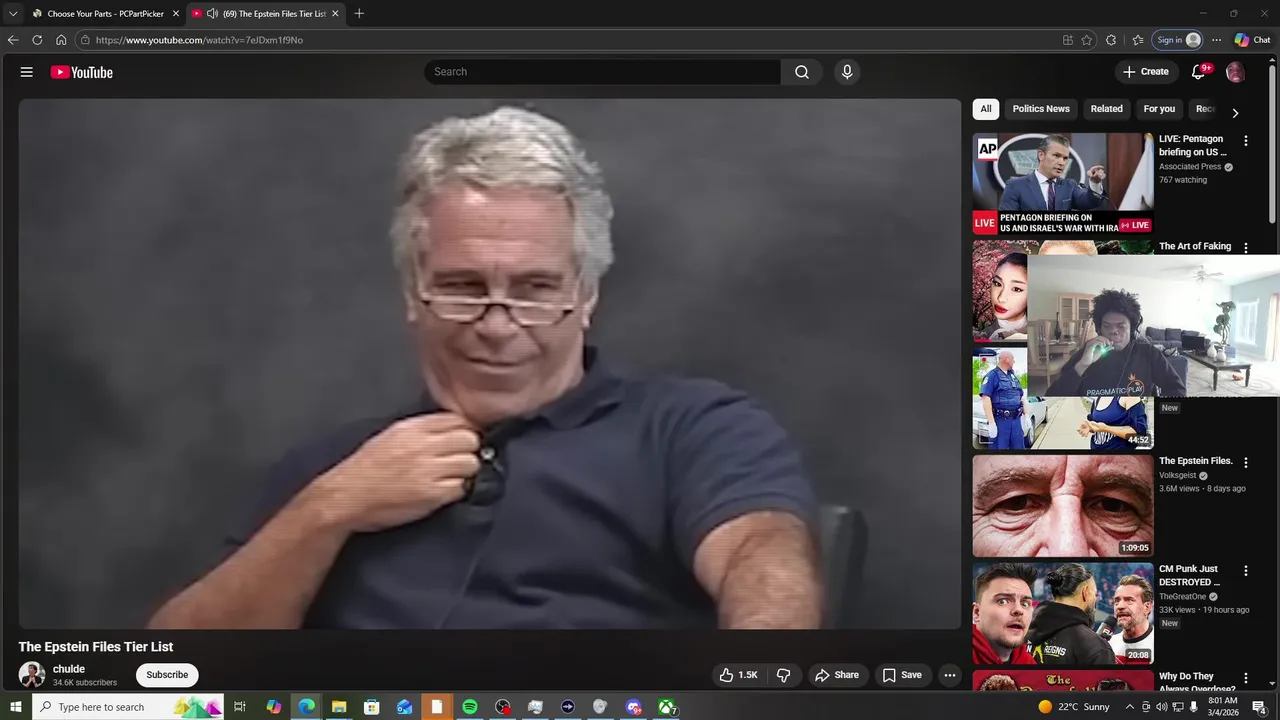
Task: Show next category chips arrow
Action: 1235,113
